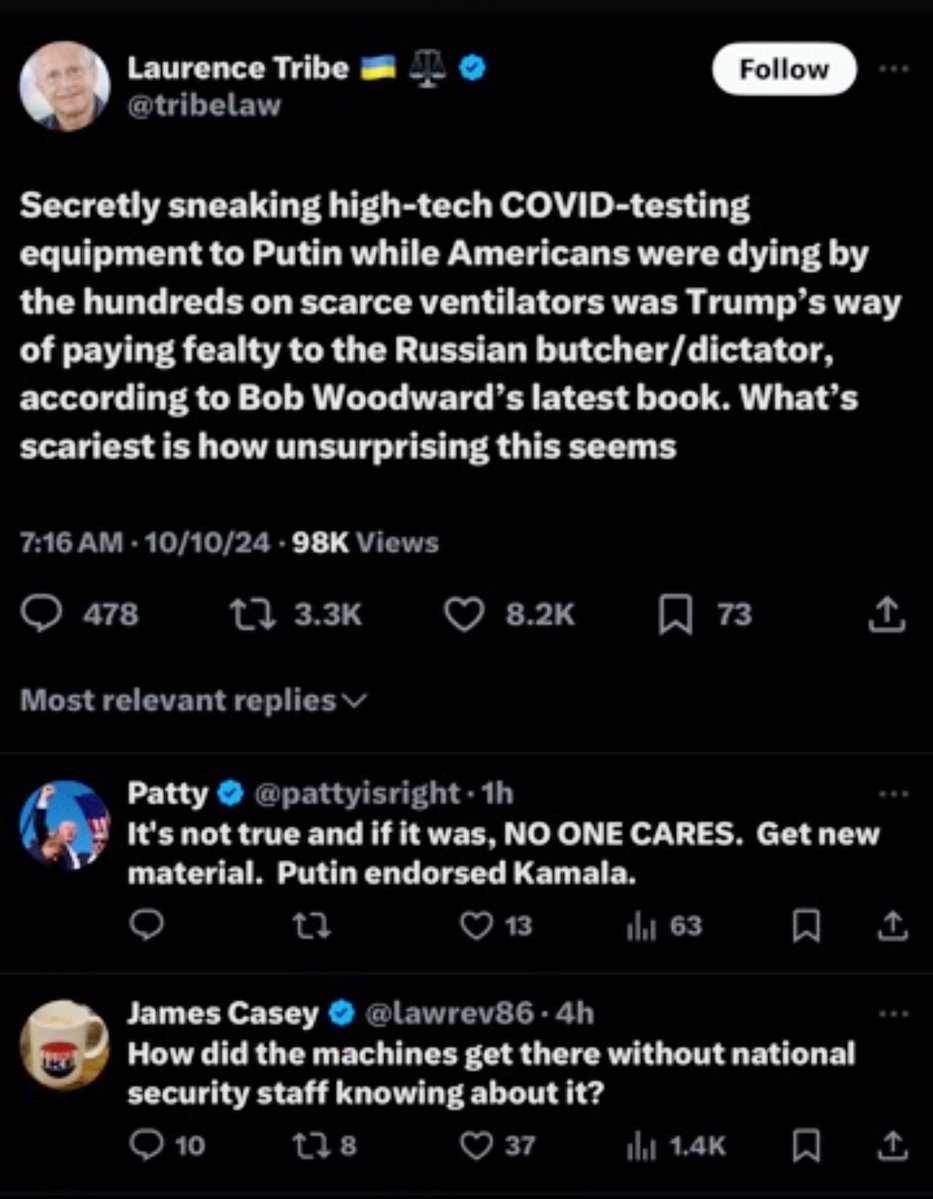View analytics on James Casey's reply
Viewport: 933px width, 1199px height.
636,1145
